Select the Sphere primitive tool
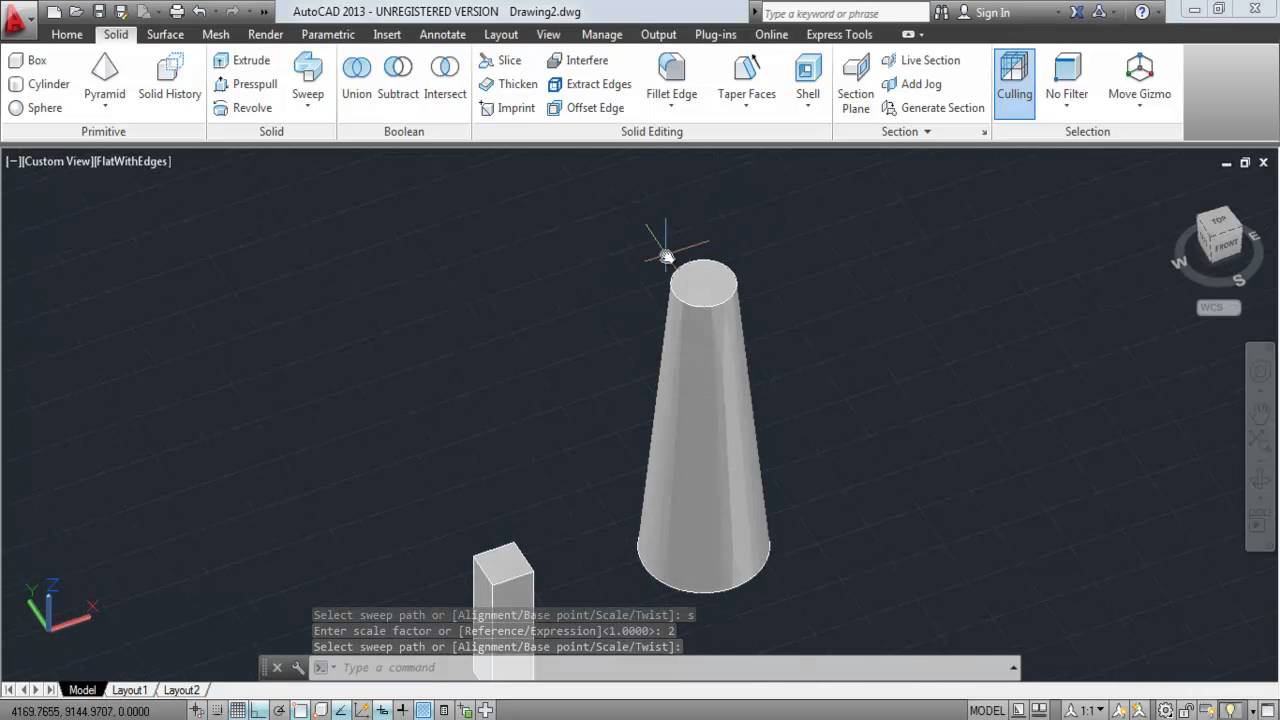Viewport: 1280px width, 720px height. [36, 108]
